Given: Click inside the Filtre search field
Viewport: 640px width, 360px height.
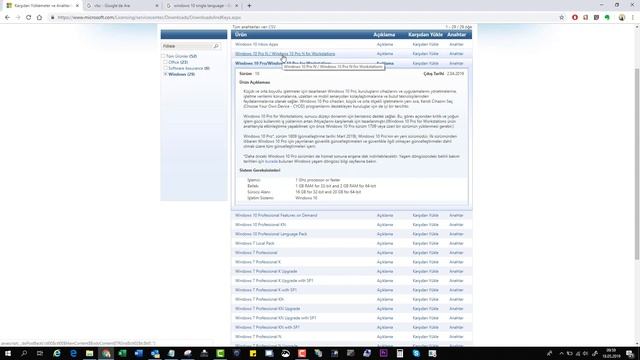Looking at the screenshot, I should tap(187, 46).
